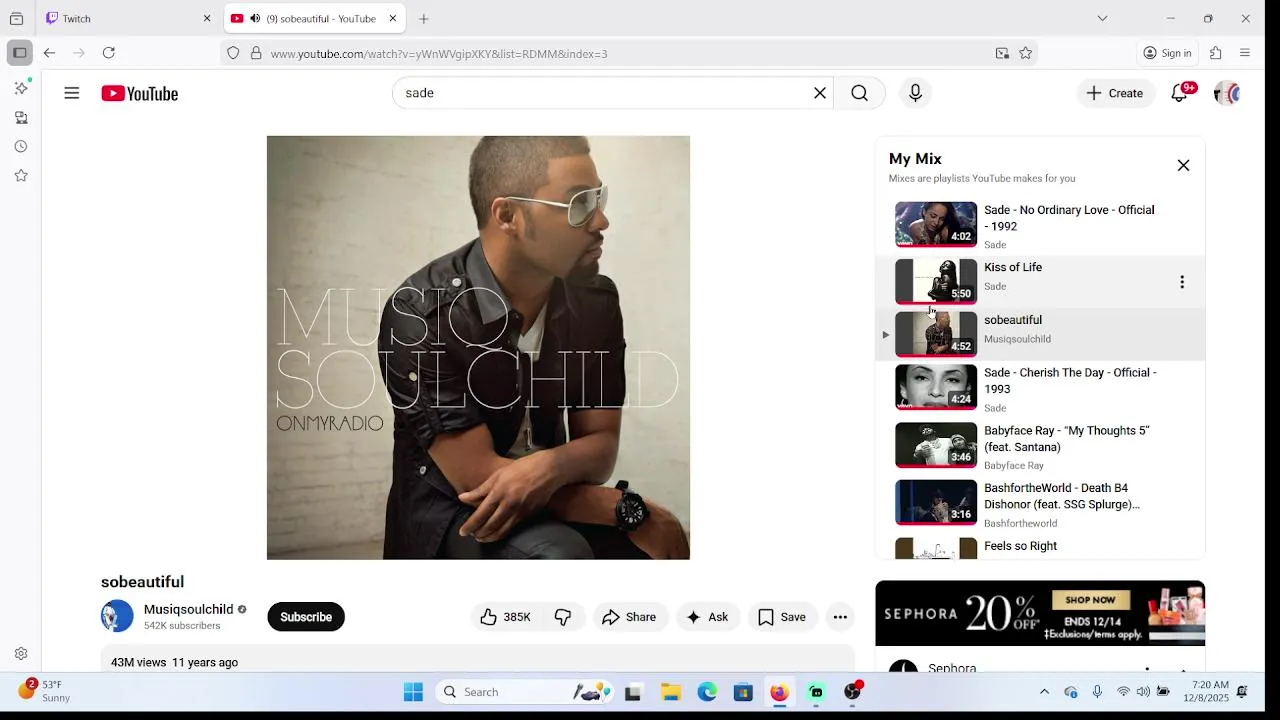Screen dimensions: 1280x720
Task: Play Feels so Right from the mix
Action: tap(1040, 547)
